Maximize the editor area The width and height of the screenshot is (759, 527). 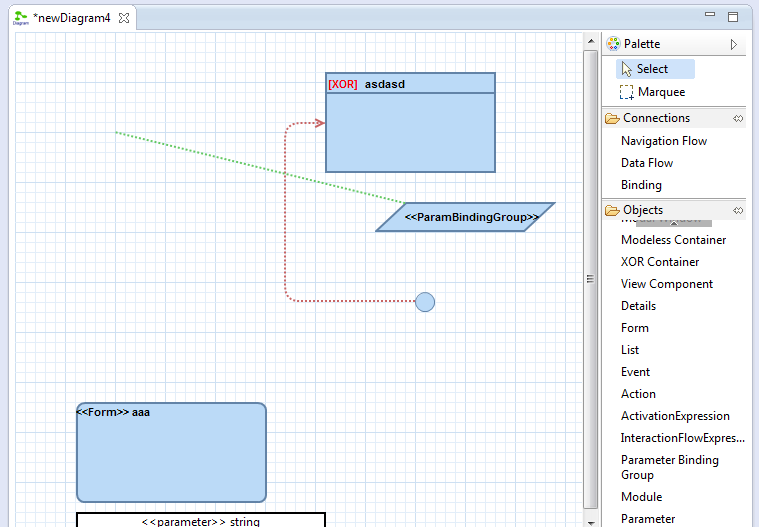733,17
